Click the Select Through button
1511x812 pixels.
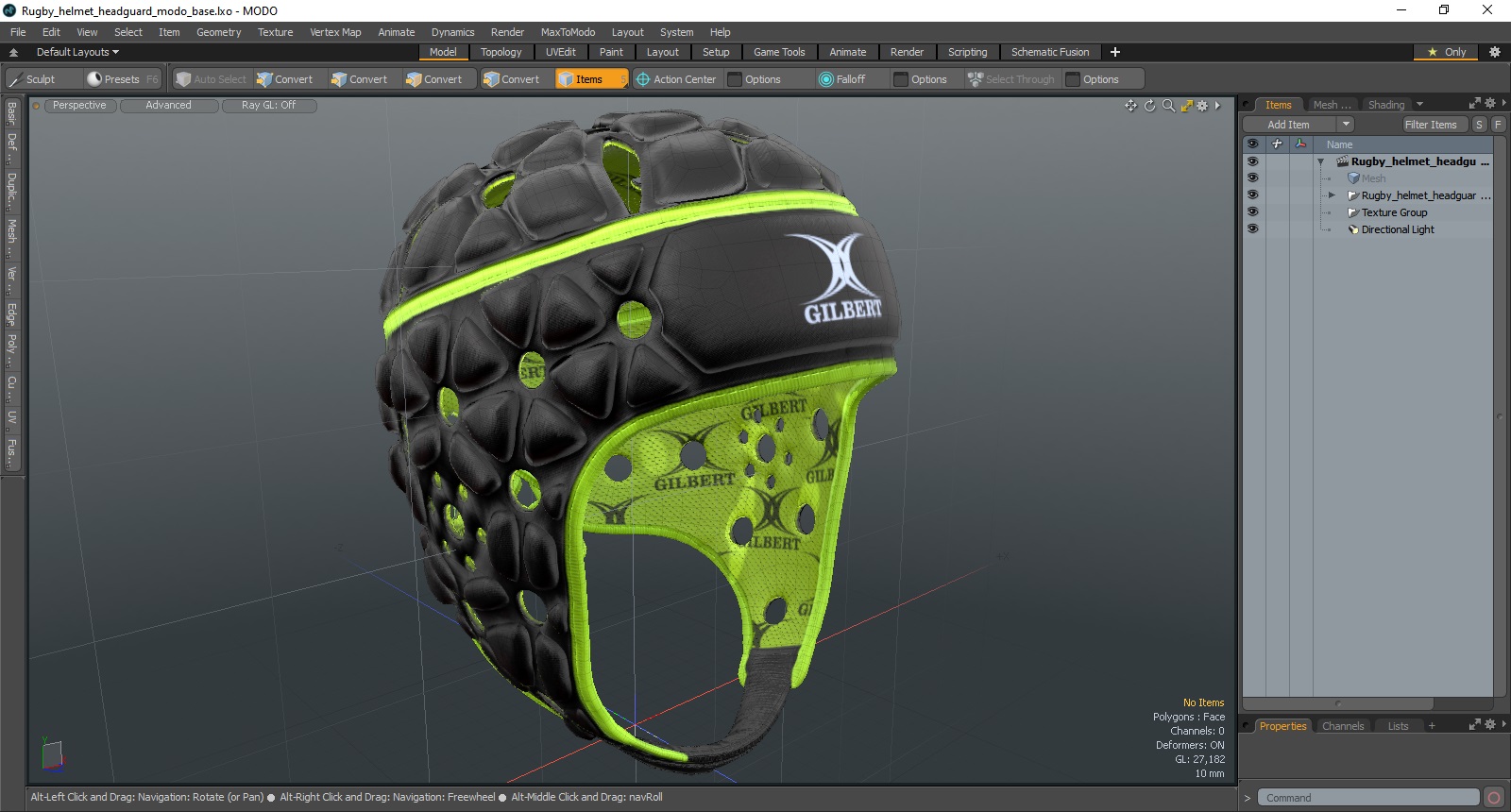[x=1011, y=79]
